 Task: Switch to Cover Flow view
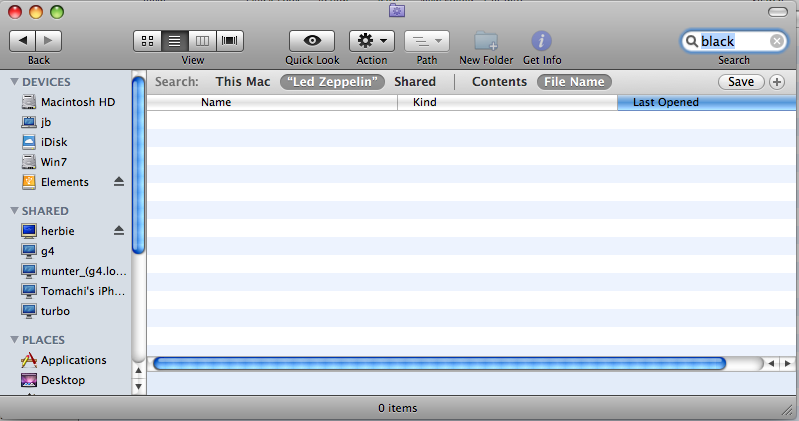click(x=230, y=41)
